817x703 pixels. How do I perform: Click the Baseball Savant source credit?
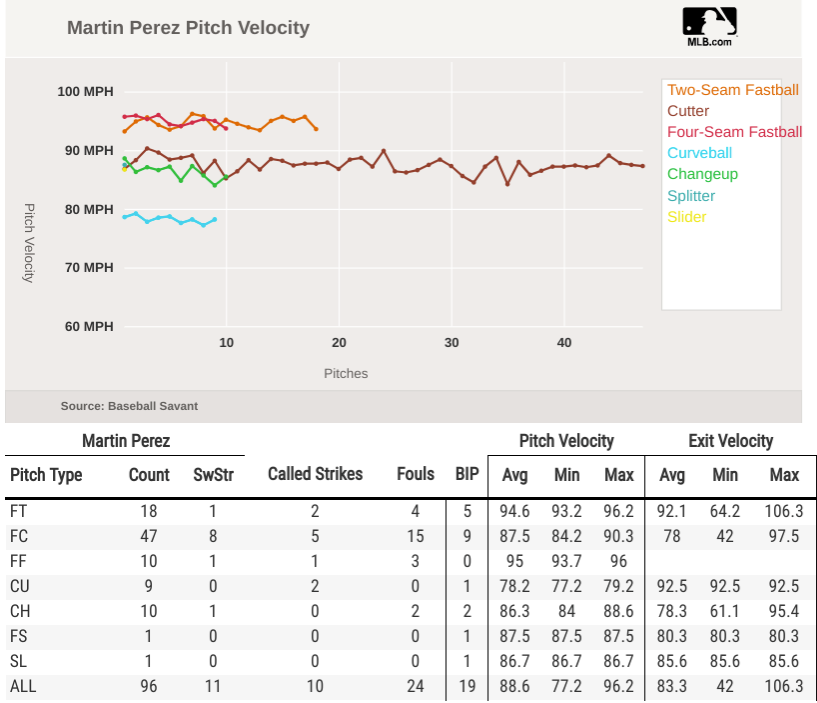(x=129, y=406)
